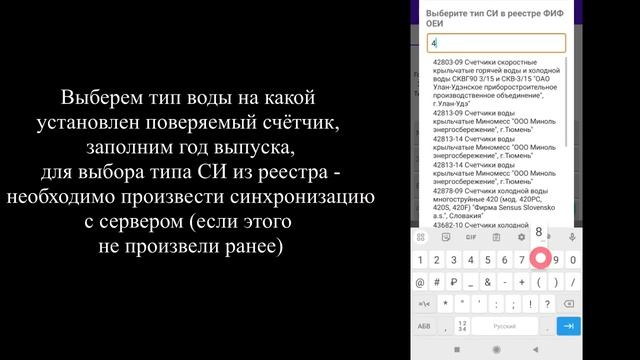Tap the single apostrophe key

coord(479,304)
